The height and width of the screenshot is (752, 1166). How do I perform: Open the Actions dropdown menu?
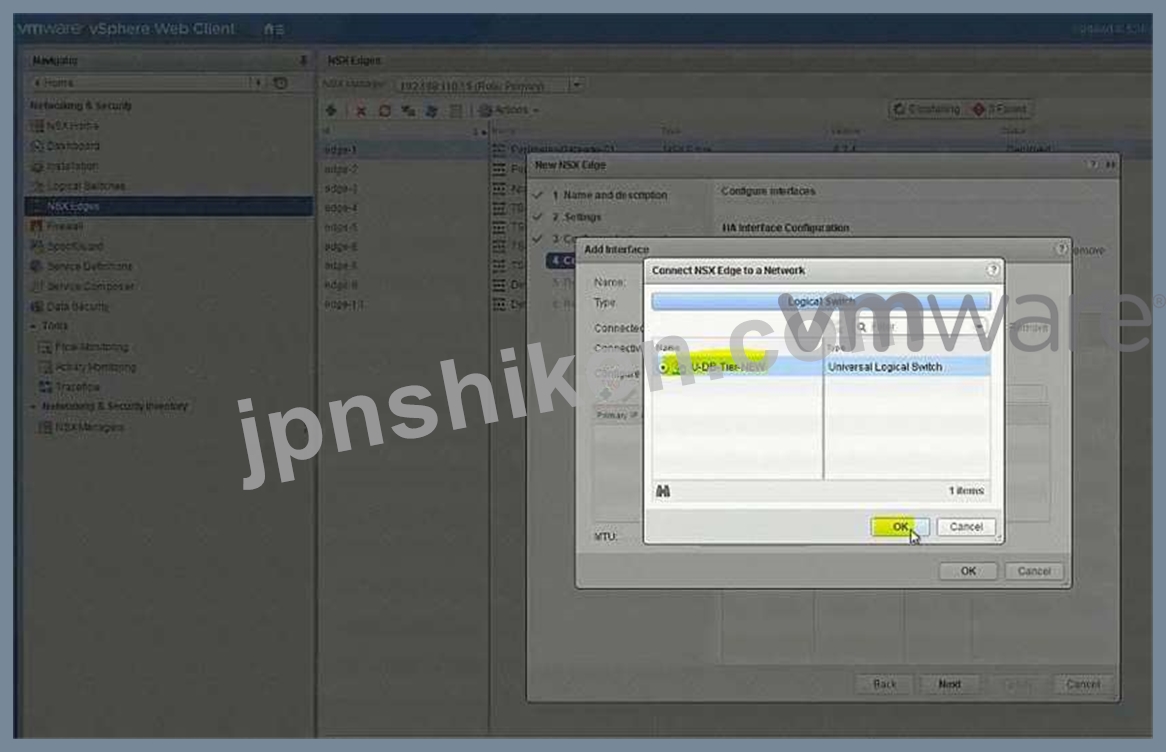[x=509, y=110]
